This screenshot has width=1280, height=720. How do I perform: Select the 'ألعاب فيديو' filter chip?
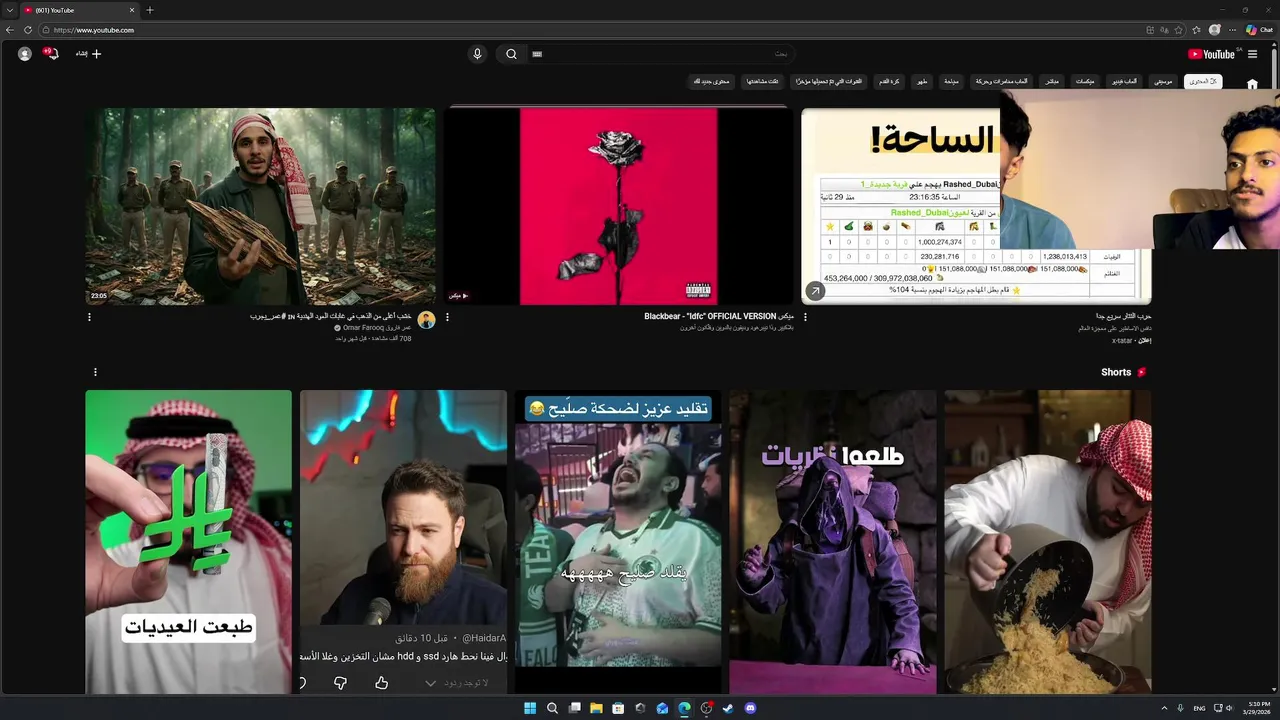(x=1124, y=81)
